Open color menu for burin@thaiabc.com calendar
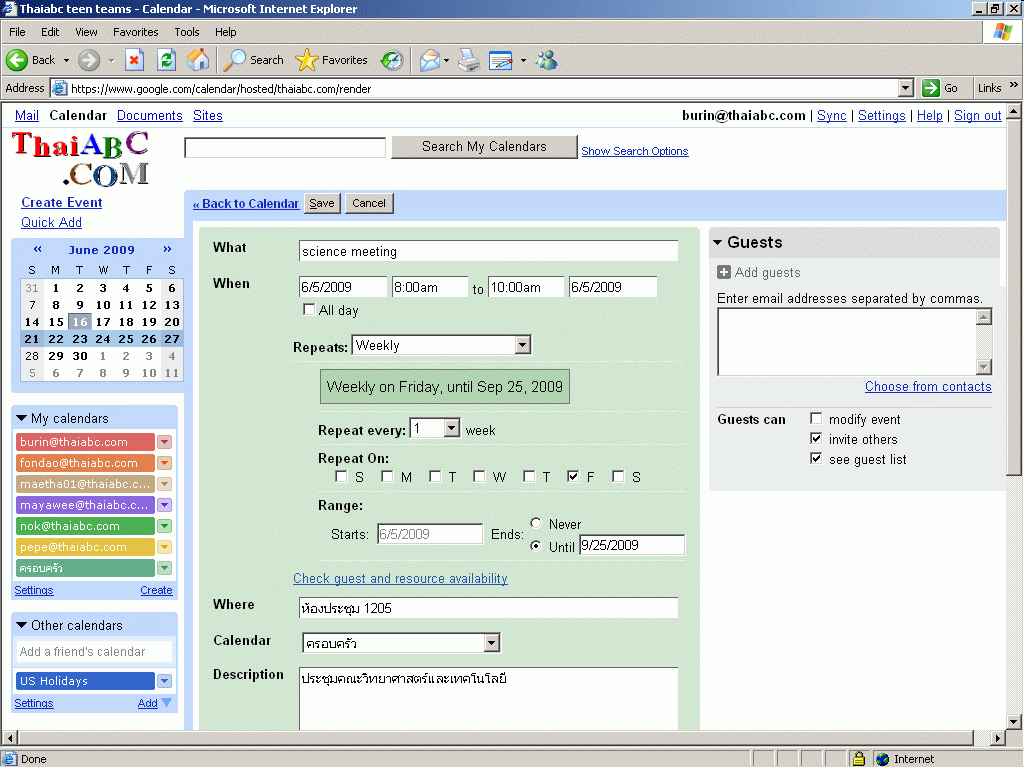 click(x=165, y=442)
